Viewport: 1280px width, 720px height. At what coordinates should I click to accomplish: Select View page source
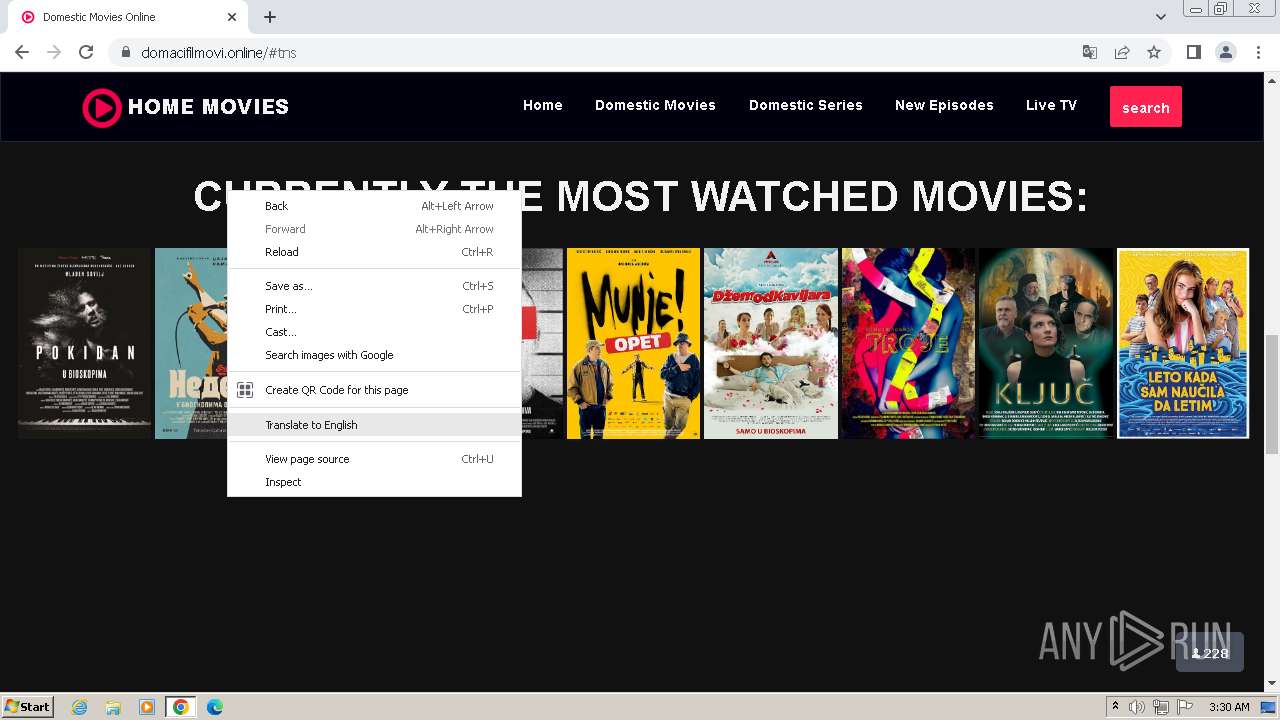[374, 459]
